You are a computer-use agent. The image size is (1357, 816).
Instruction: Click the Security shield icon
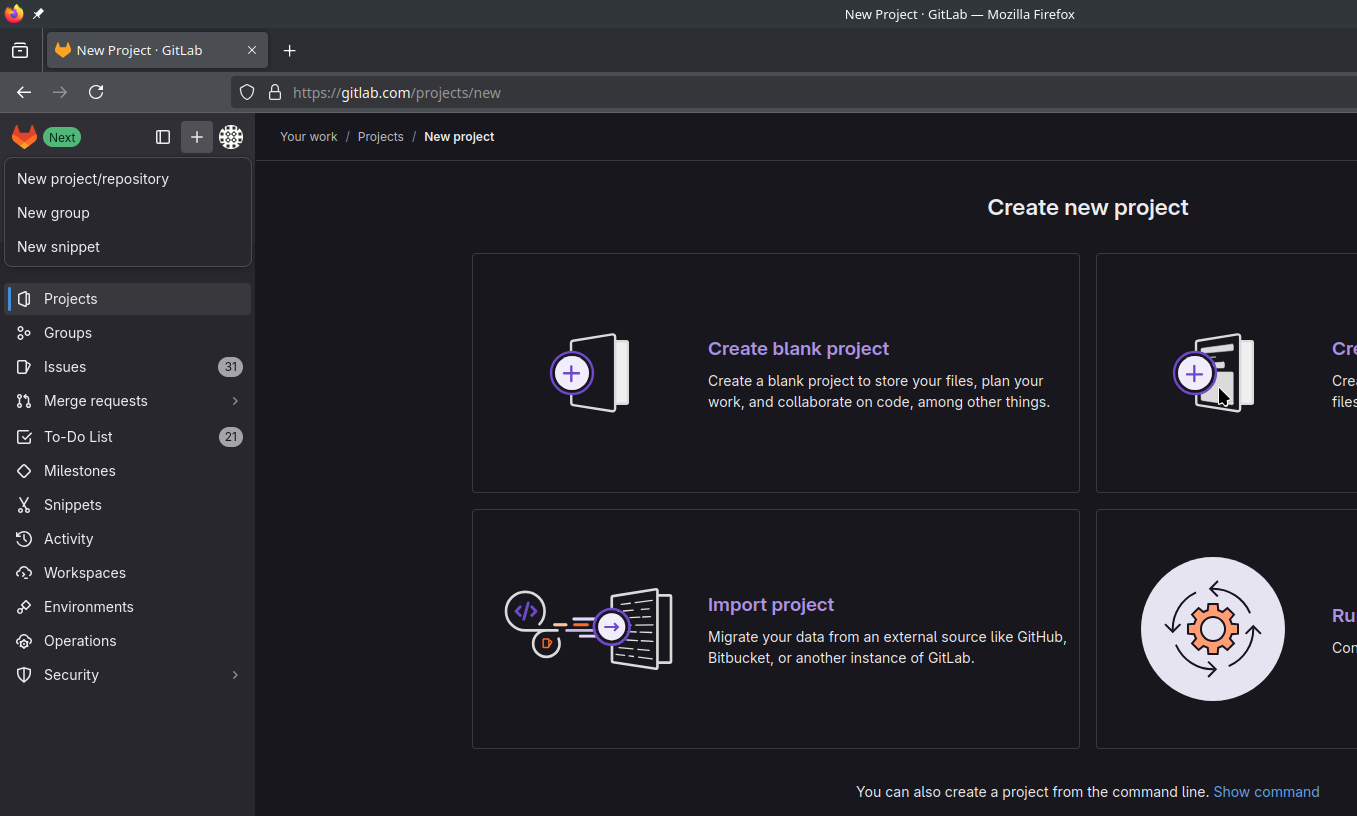[x=24, y=675]
